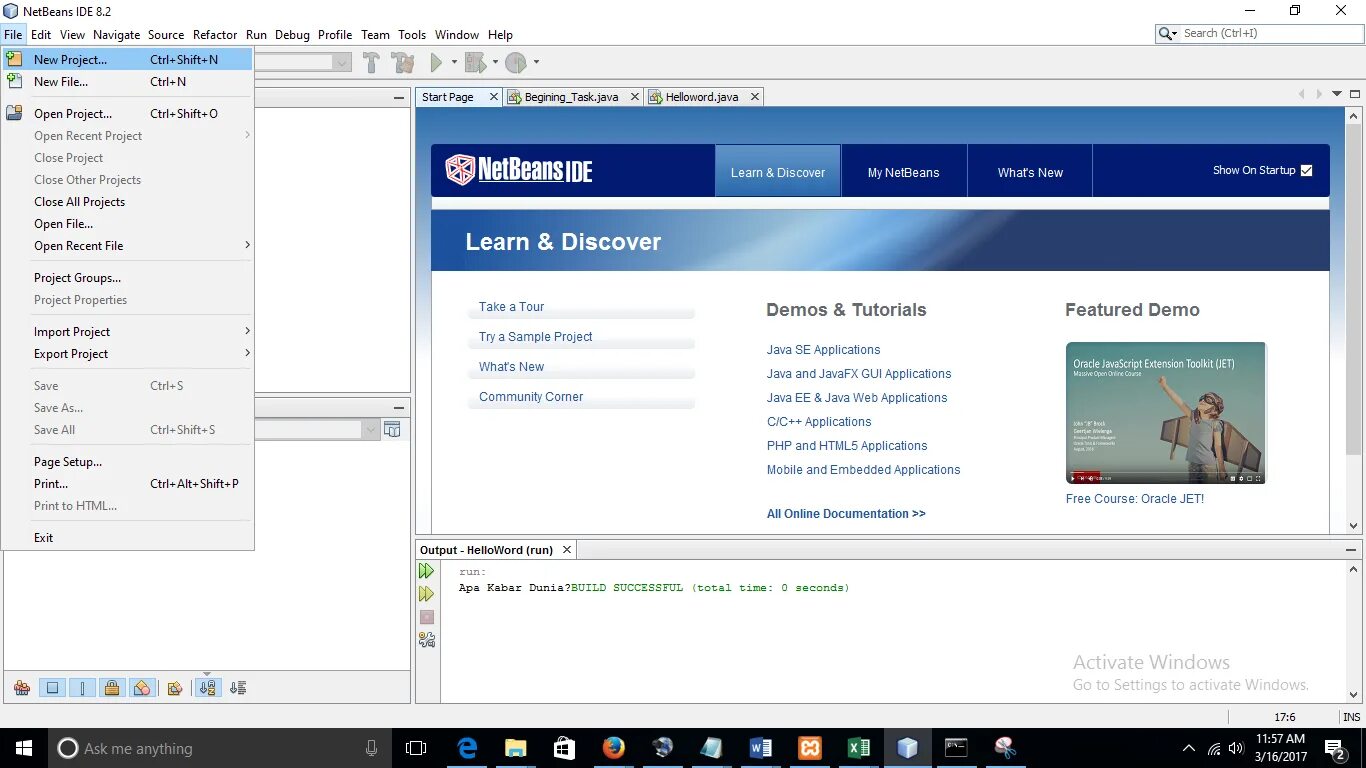Click the Search (Ctrl+I) input field
Viewport: 1366px width, 768px height.
[1270, 33]
